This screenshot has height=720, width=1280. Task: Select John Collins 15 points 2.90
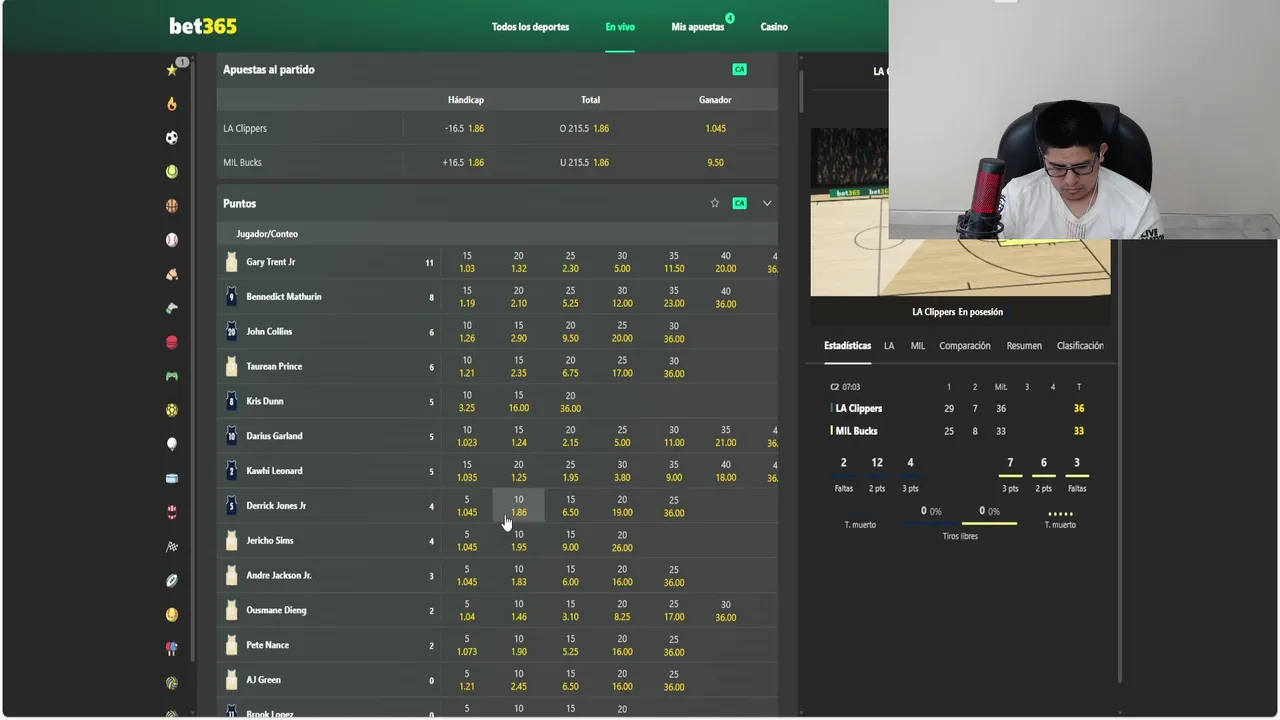coord(518,332)
